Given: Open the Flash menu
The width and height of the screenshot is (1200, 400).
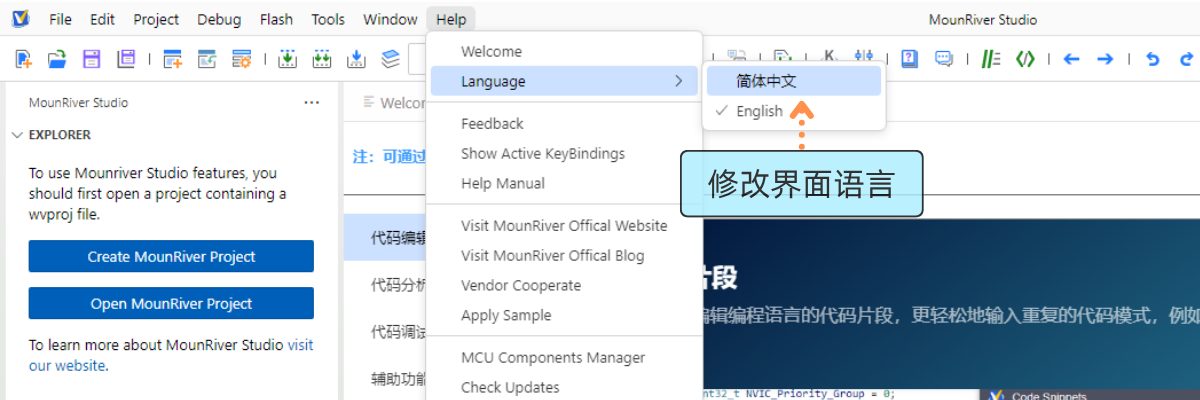Looking at the screenshot, I should point(276,19).
